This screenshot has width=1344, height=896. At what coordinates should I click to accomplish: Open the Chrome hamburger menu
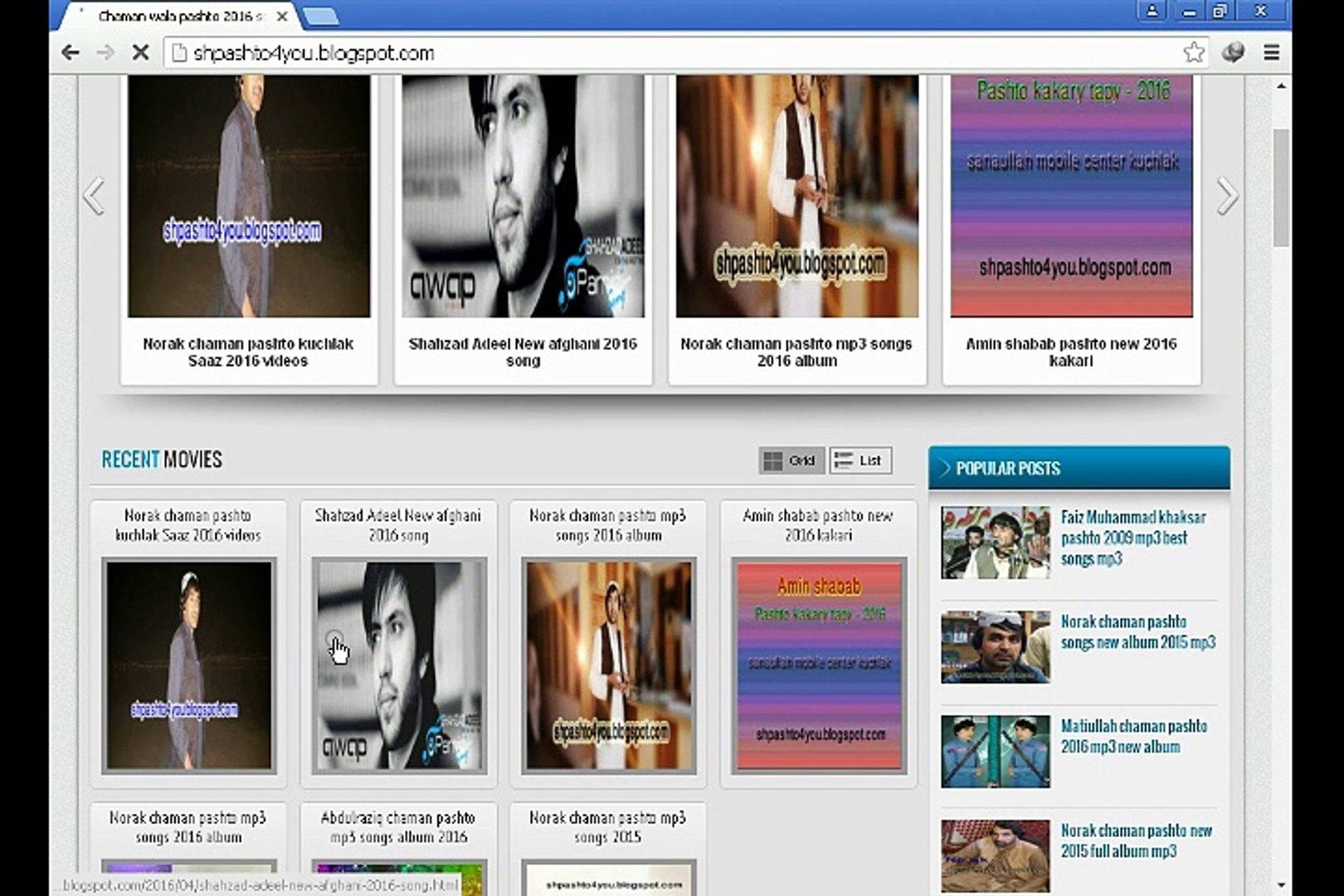1271,52
